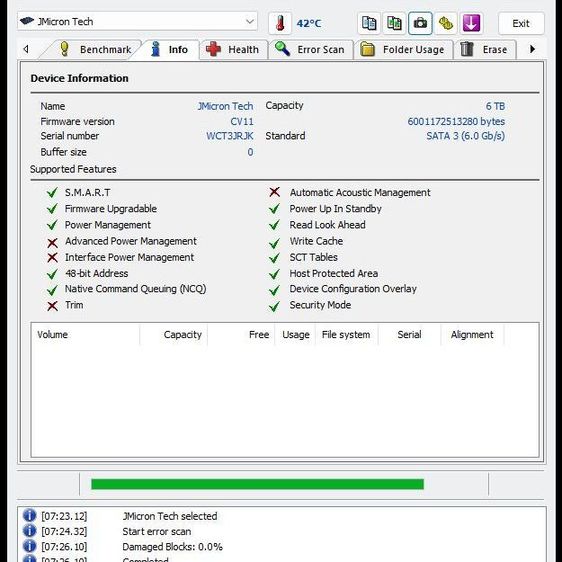Click the Interface Power Management cross icon
This screenshot has height=562, width=562.
(52, 257)
